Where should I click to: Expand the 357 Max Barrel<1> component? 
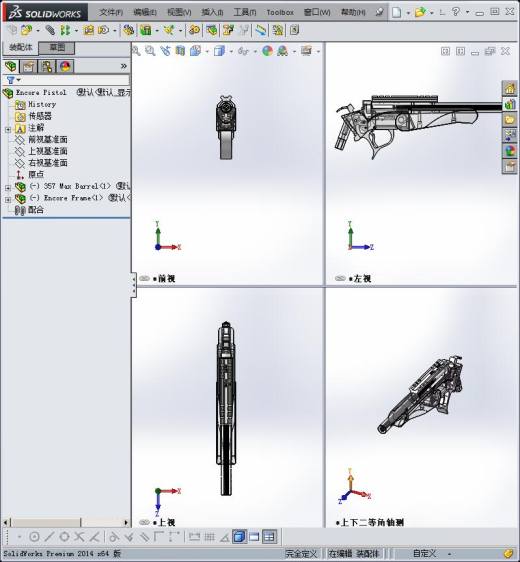click(x=8, y=188)
